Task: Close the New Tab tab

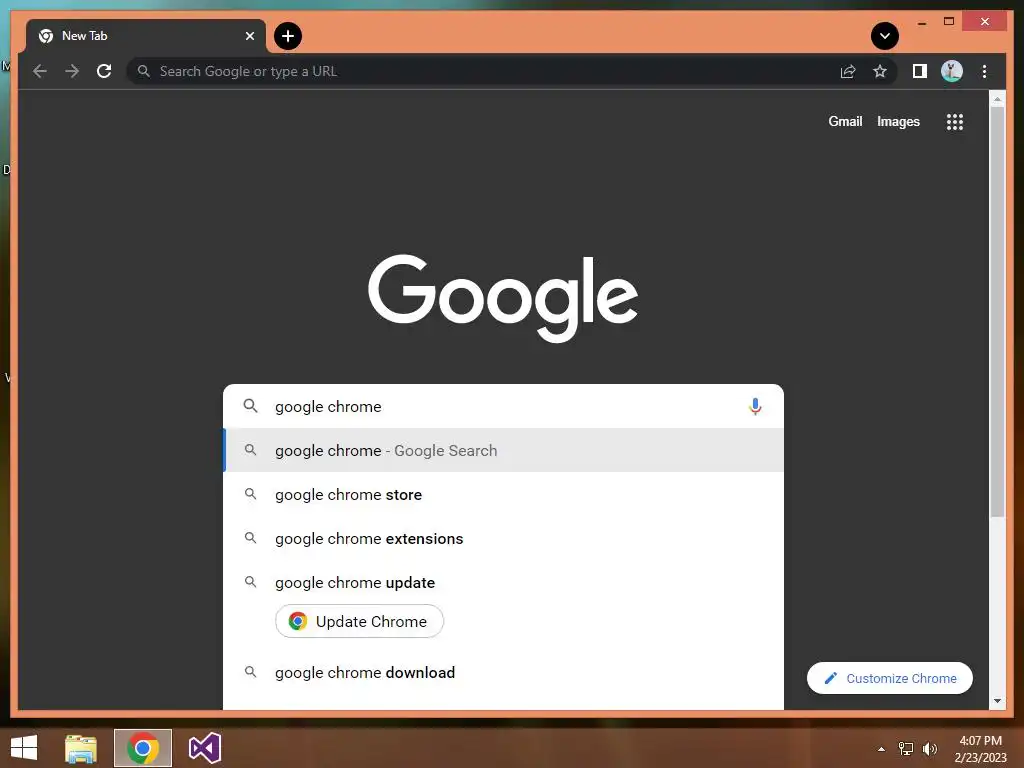Action: click(249, 36)
